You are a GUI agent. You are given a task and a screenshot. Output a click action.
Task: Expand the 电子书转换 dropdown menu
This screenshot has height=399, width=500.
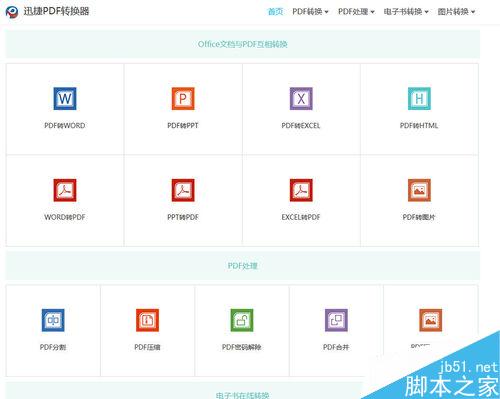click(x=406, y=12)
